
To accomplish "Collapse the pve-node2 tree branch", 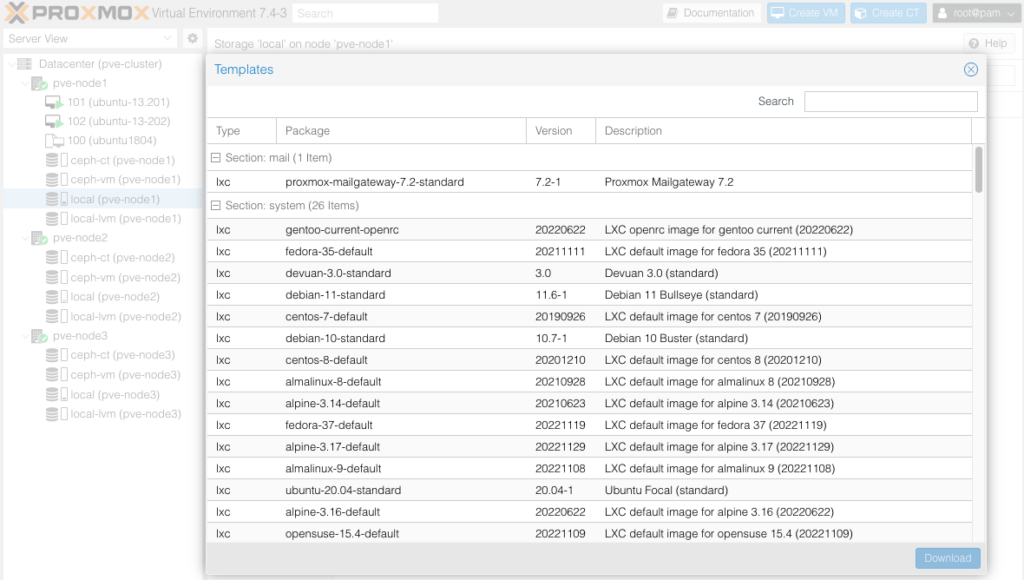I will tap(25, 238).
